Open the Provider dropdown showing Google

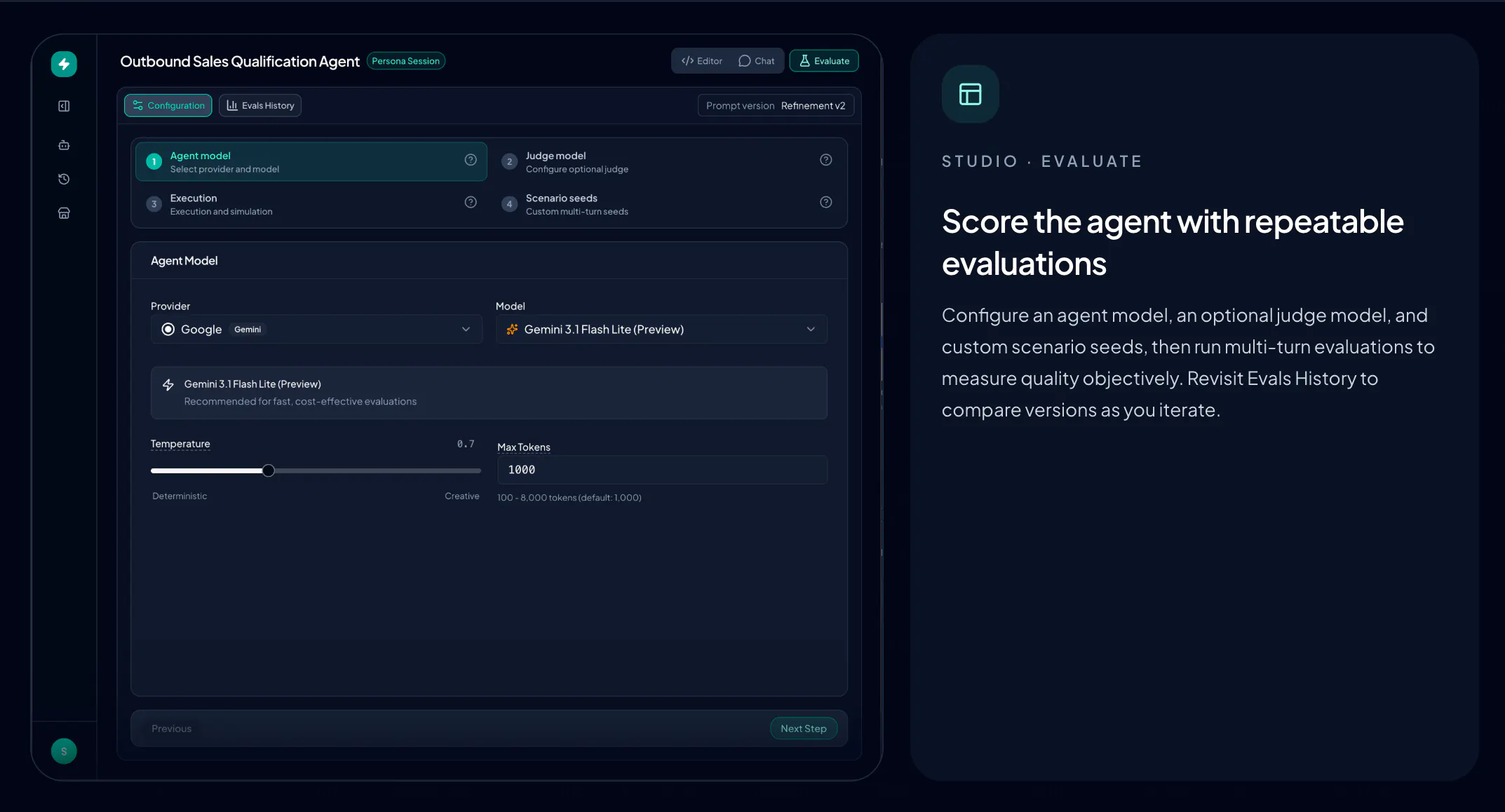click(x=316, y=330)
